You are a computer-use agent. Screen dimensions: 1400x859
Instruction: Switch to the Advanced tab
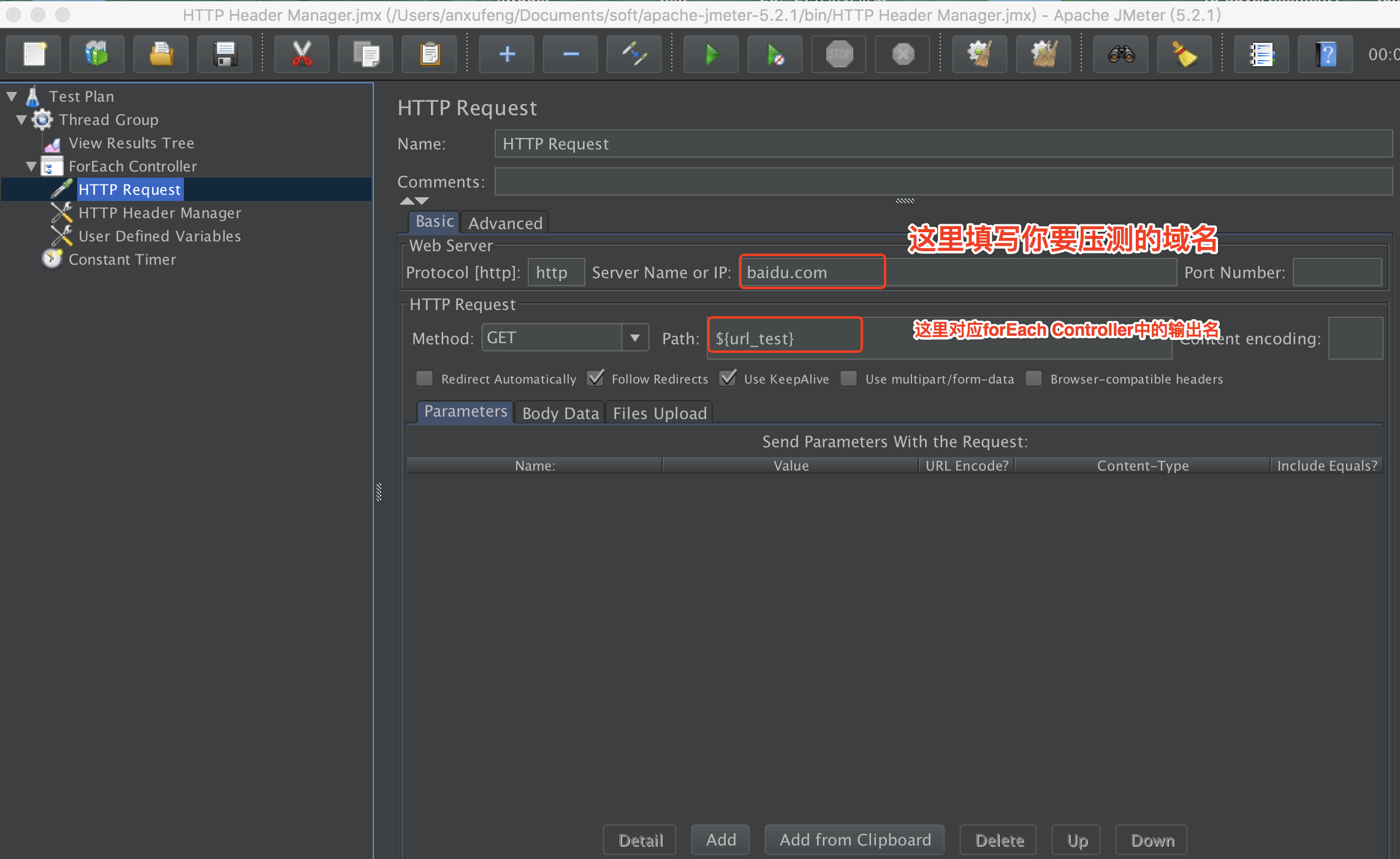(x=505, y=223)
